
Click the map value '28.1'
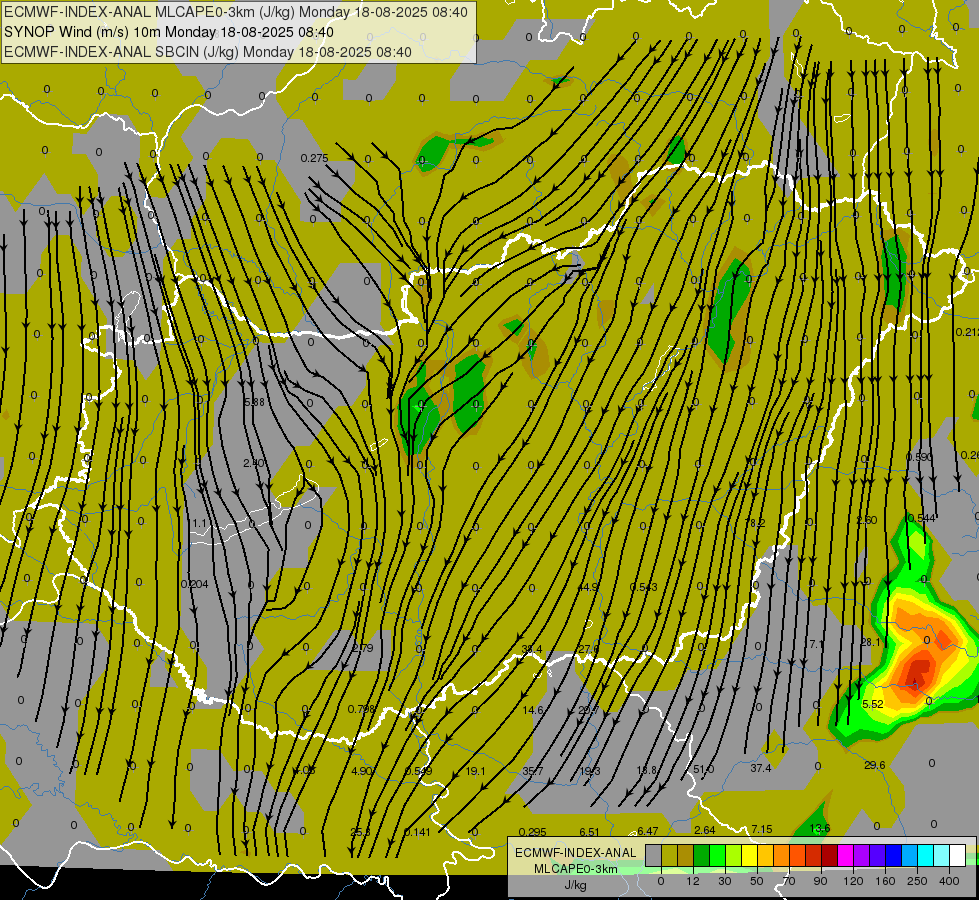(870, 642)
